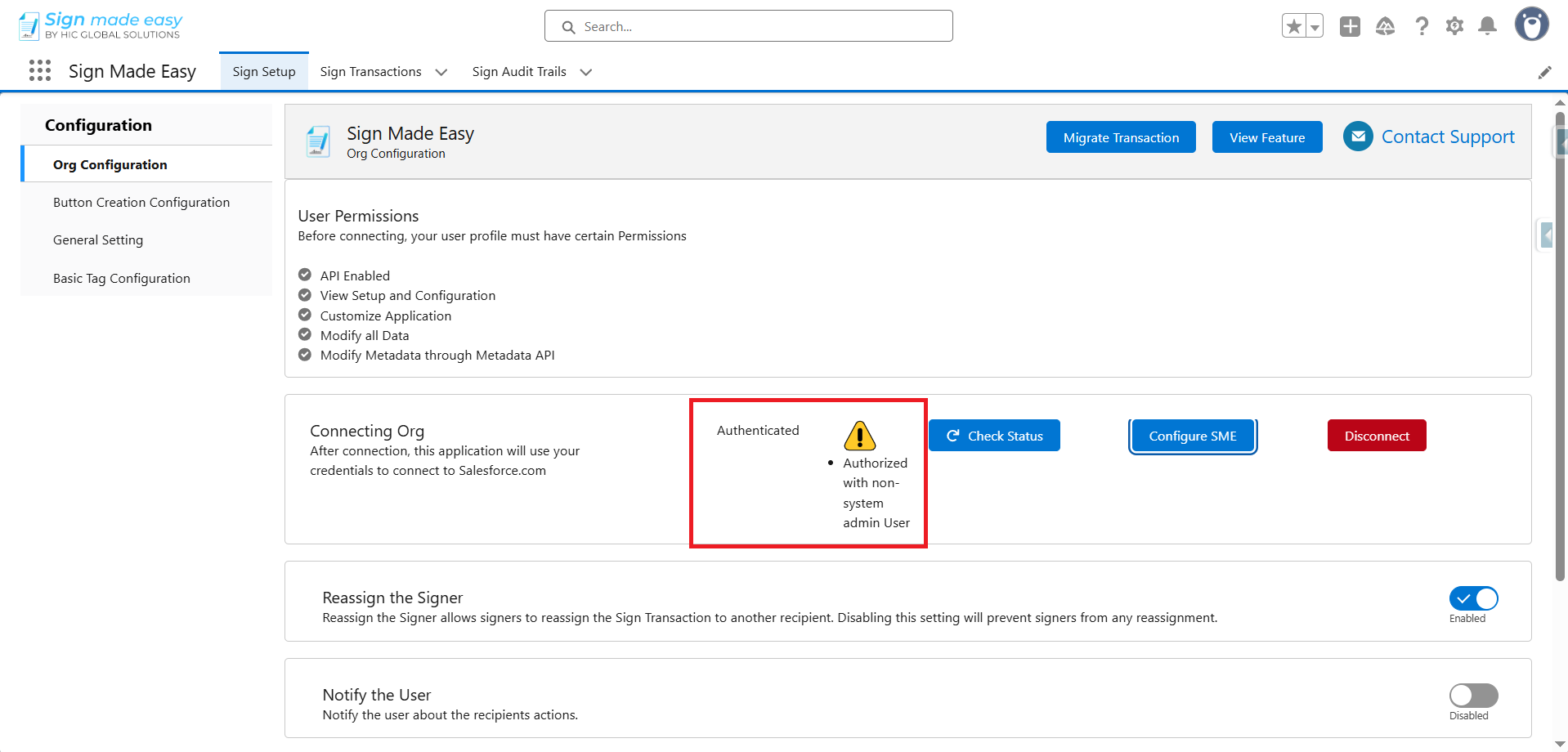The width and height of the screenshot is (1568, 752).
Task: Open the Notifications bell icon
Action: [x=1487, y=27]
